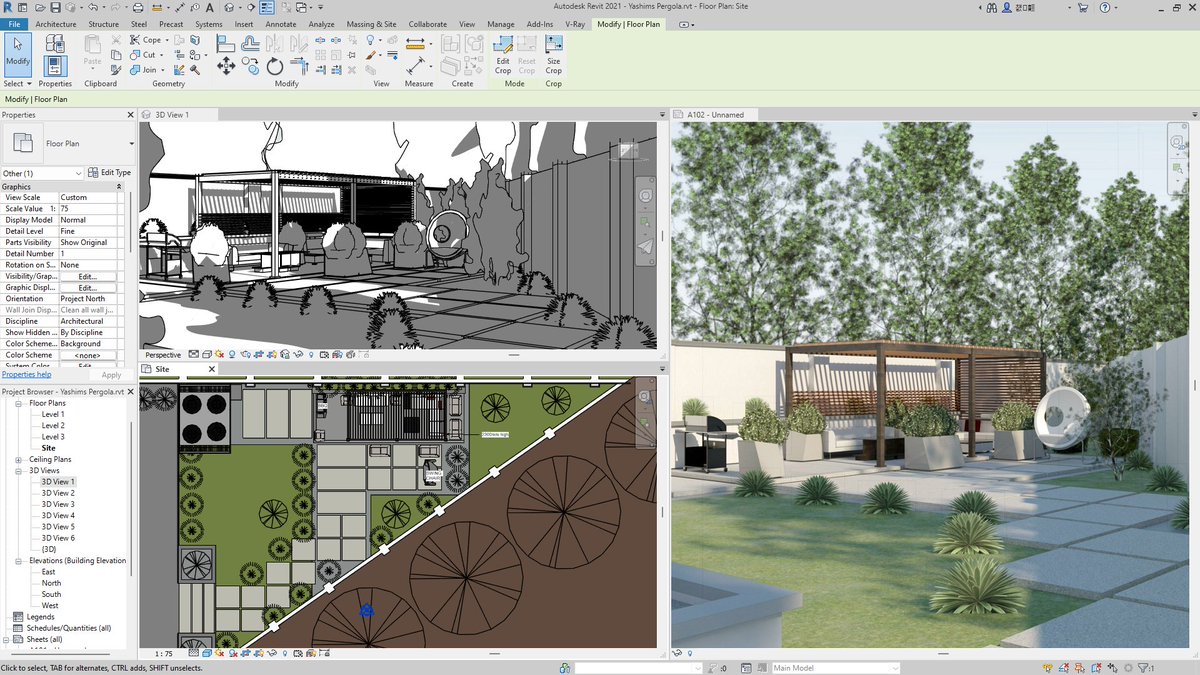
Task: Click the Revit application R logo
Action: [x=8, y=8]
